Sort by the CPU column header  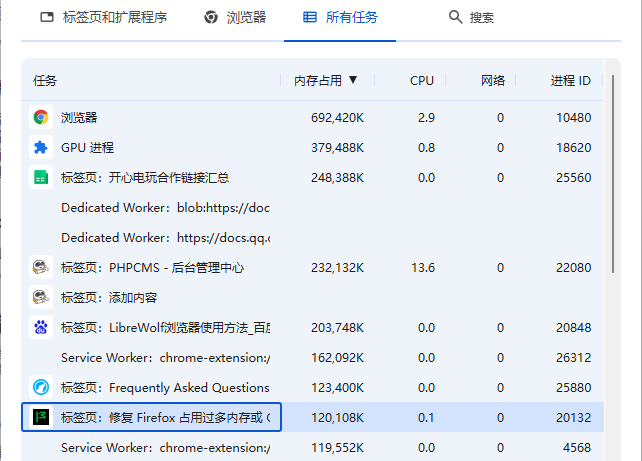(422, 81)
